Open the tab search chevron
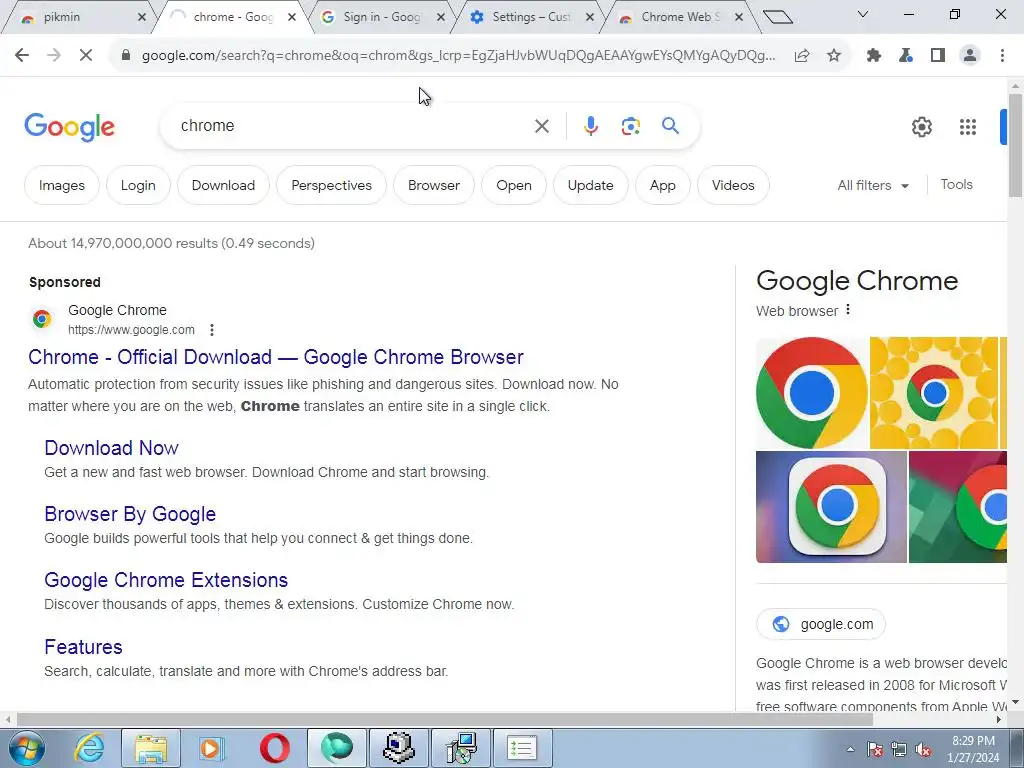This screenshot has width=1024, height=768. pos(863,14)
